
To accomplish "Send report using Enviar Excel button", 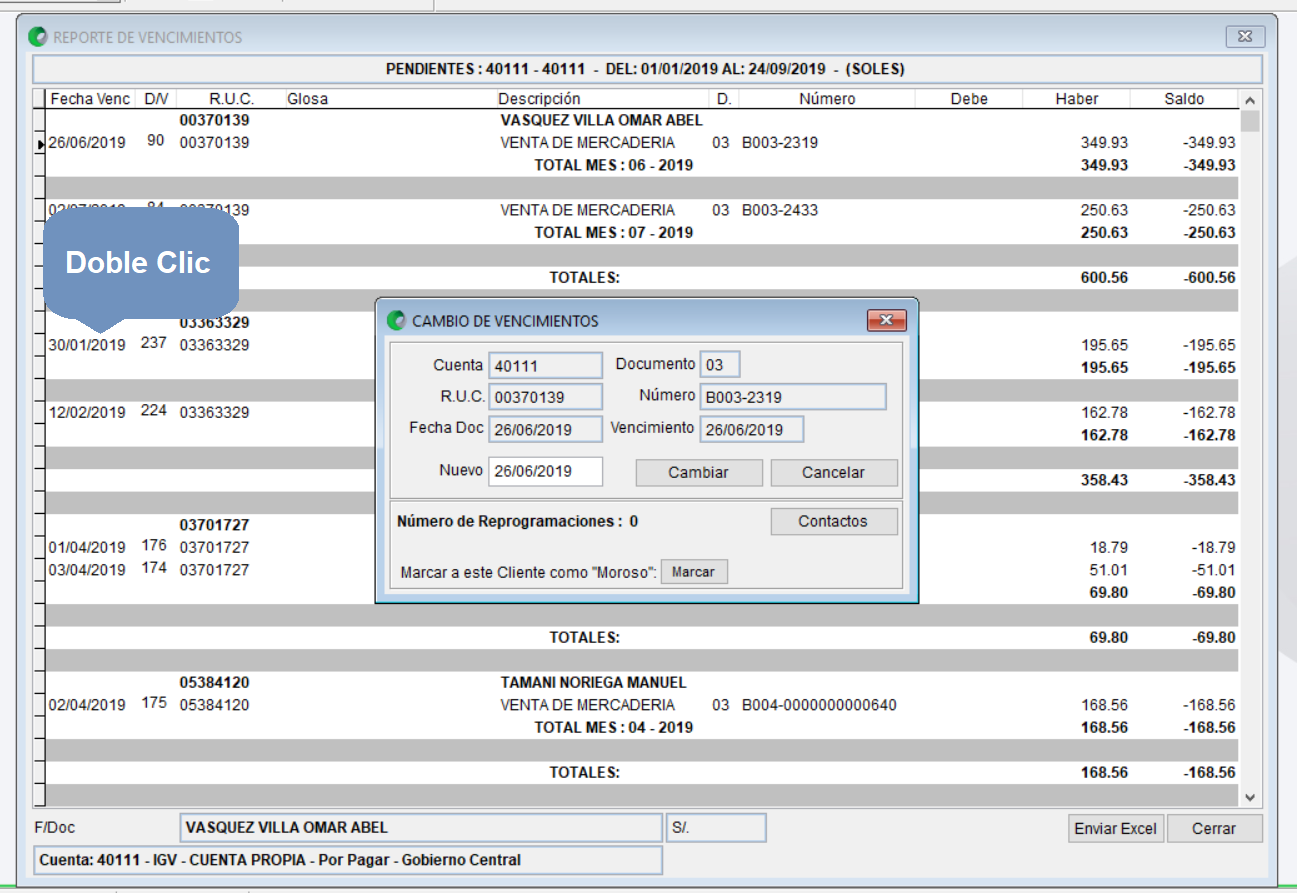I will coord(1116,828).
